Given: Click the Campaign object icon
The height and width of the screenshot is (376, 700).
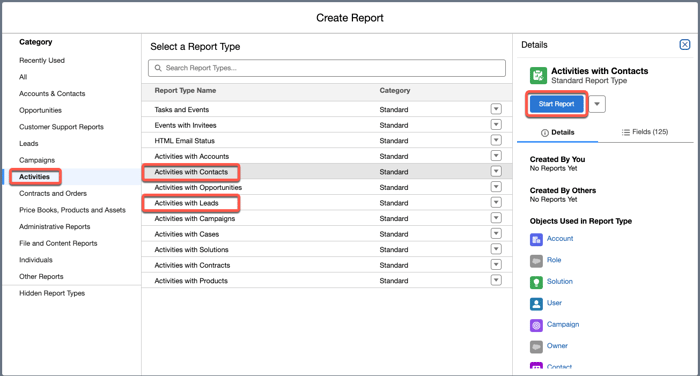Looking at the screenshot, I should [536, 325].
